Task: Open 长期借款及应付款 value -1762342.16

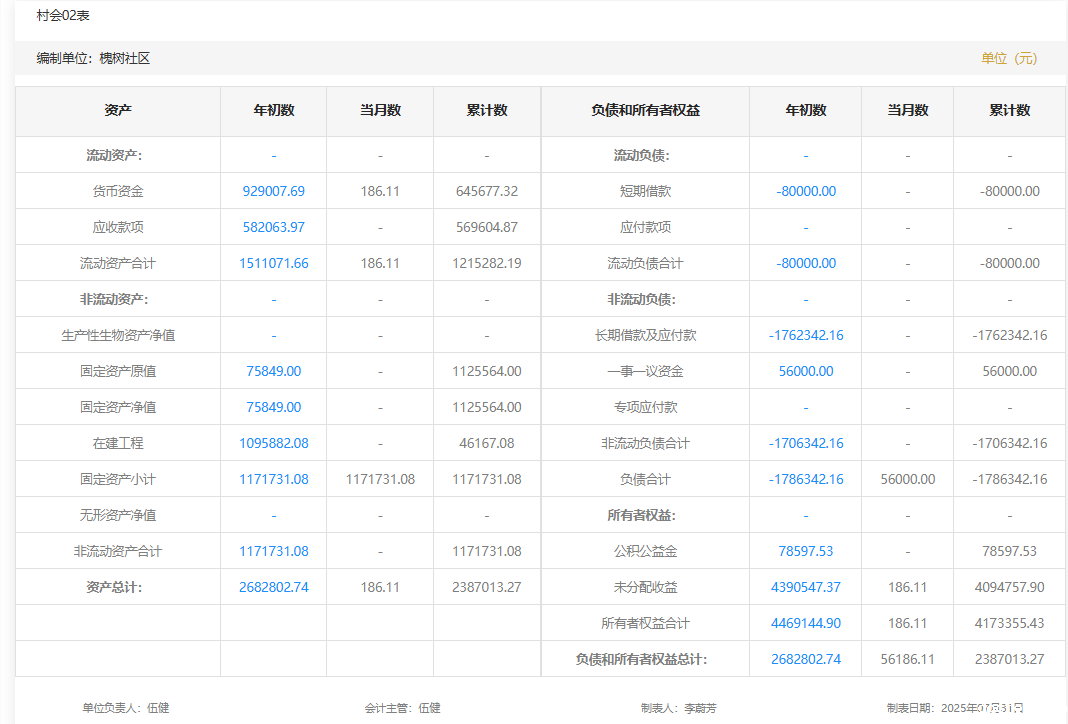Action: pyautogui.click(x=805, y=335)
